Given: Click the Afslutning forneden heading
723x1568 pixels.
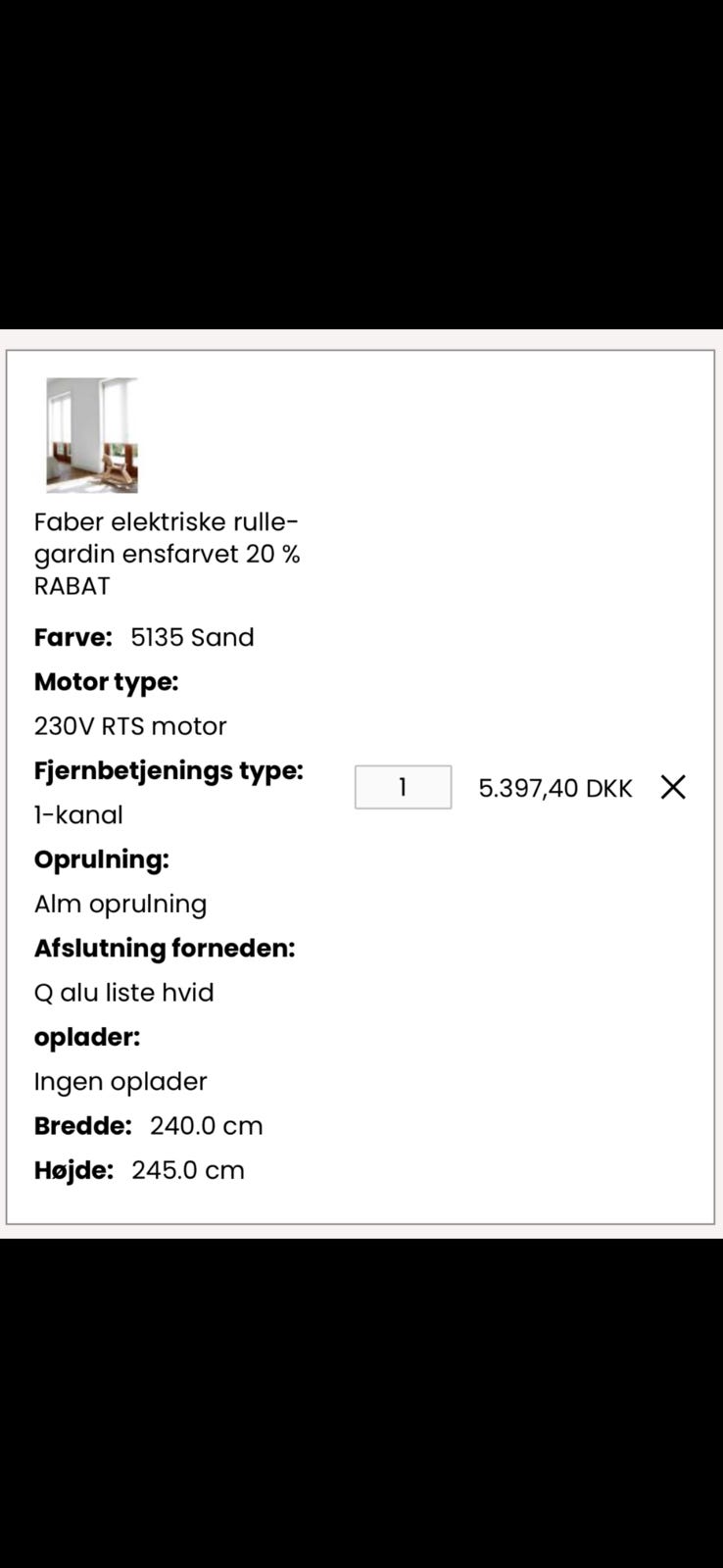Looking at the screenshot, I should 165,948.
